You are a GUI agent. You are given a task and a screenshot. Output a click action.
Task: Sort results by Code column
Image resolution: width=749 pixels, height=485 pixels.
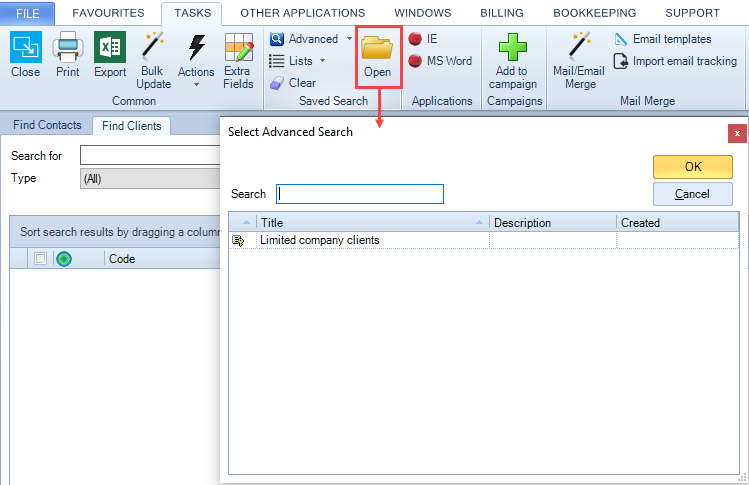click(122, 259)
